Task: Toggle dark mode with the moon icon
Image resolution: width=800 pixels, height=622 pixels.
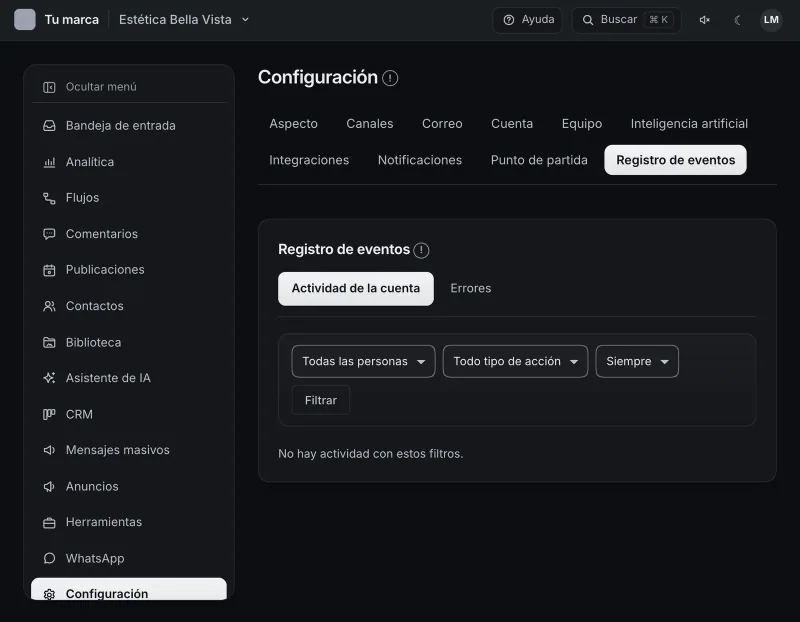Action: pyautogui.click(x=738, y=20)
